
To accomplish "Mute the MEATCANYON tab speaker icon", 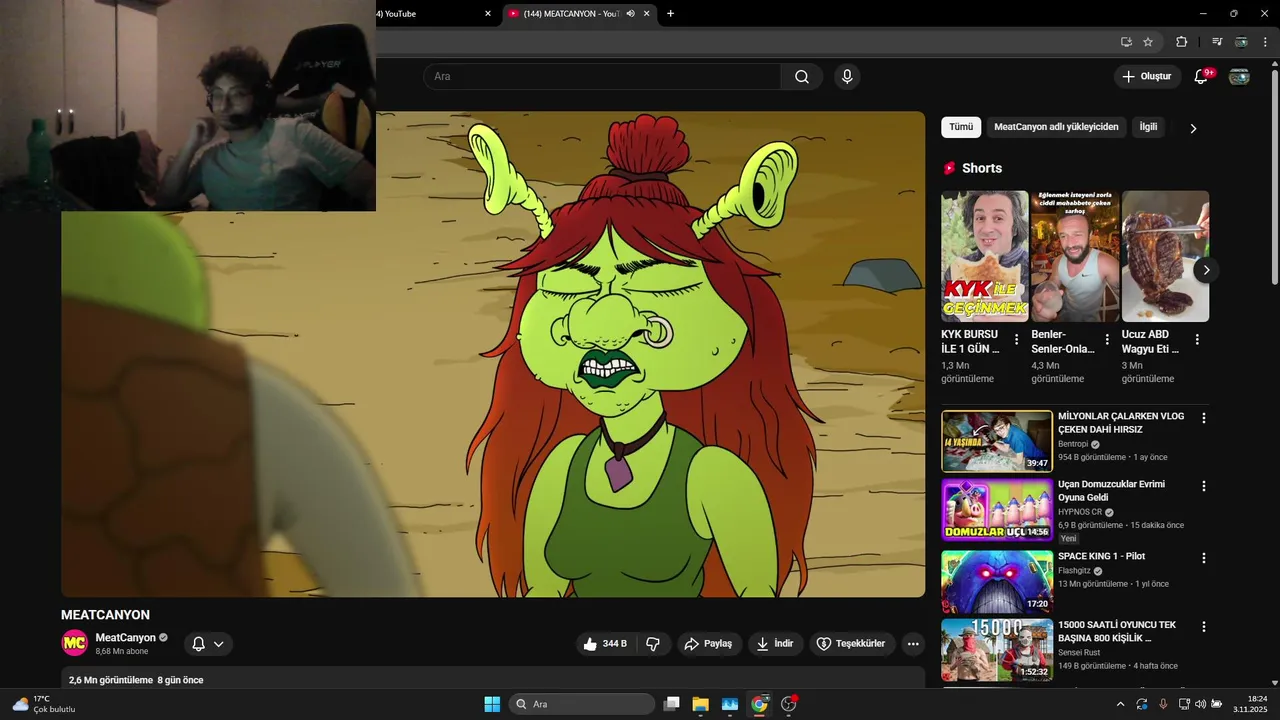I will click(631, 14).
